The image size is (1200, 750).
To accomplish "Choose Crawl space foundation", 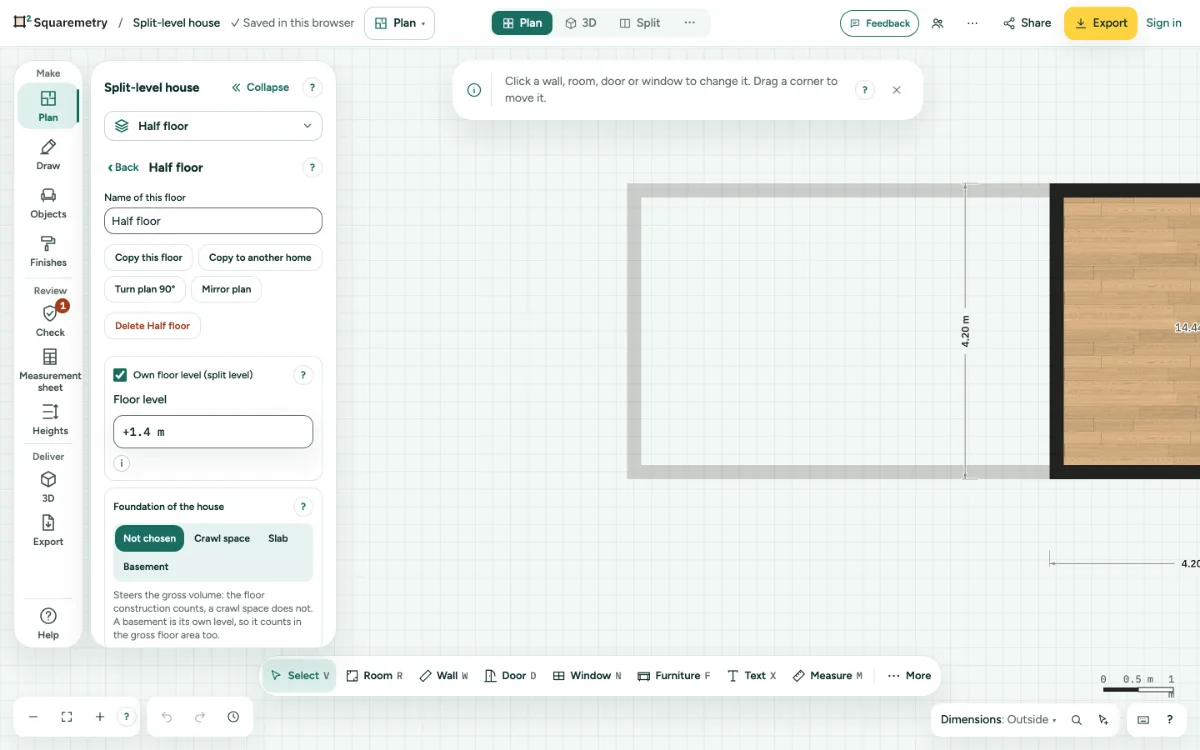I will [x=222, y=538].
